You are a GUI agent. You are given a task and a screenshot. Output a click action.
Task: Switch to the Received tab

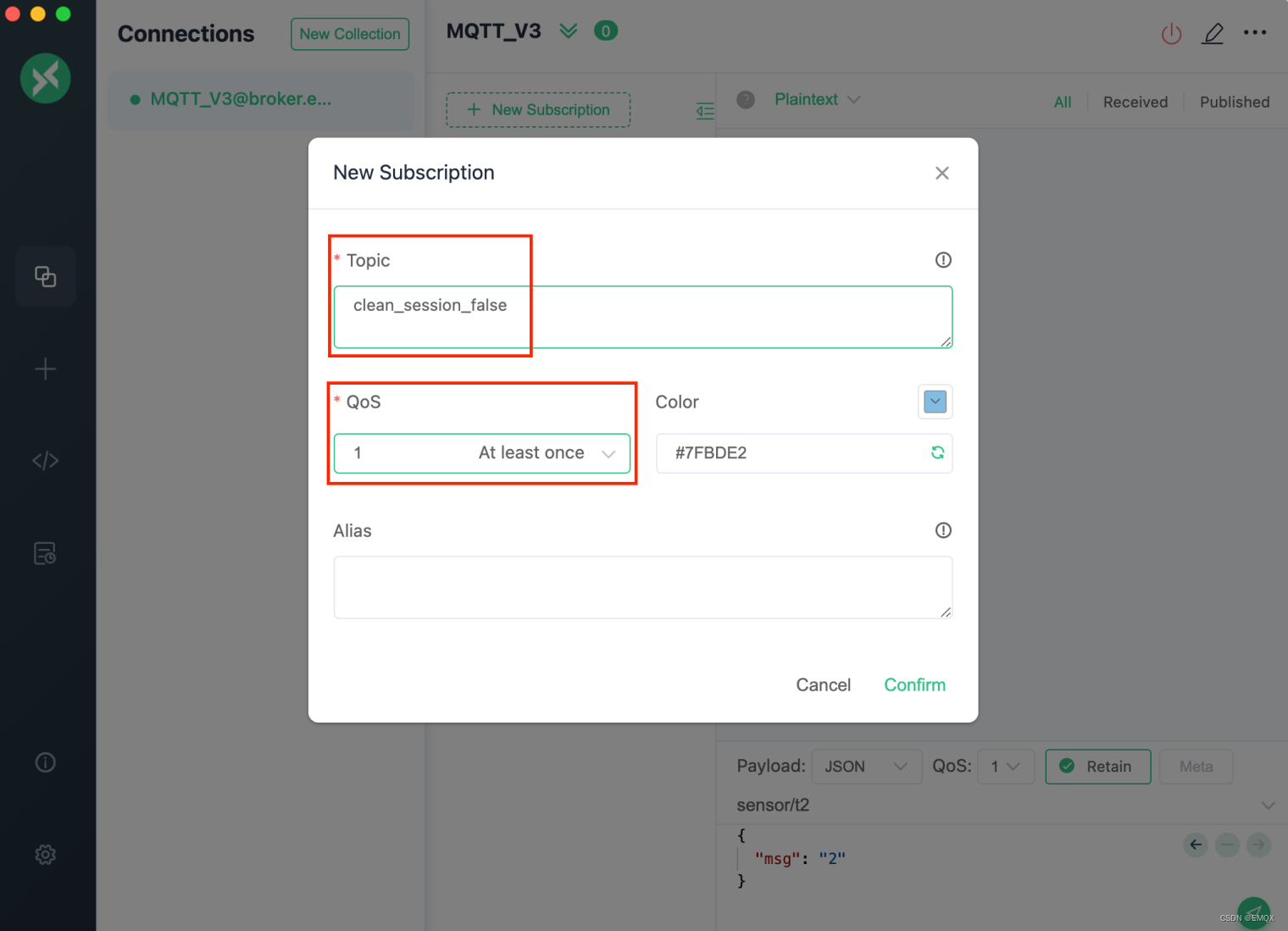click(1135, 102)
